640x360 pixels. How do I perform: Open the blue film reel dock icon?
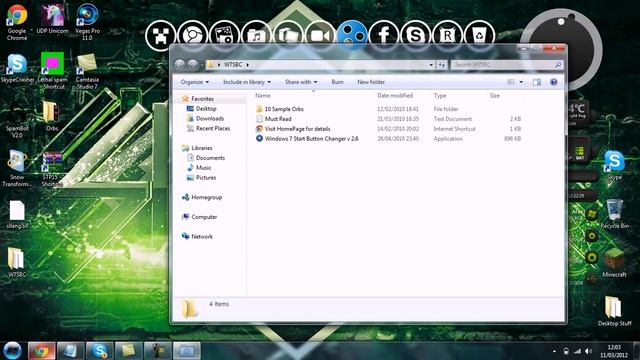(352, 35)
